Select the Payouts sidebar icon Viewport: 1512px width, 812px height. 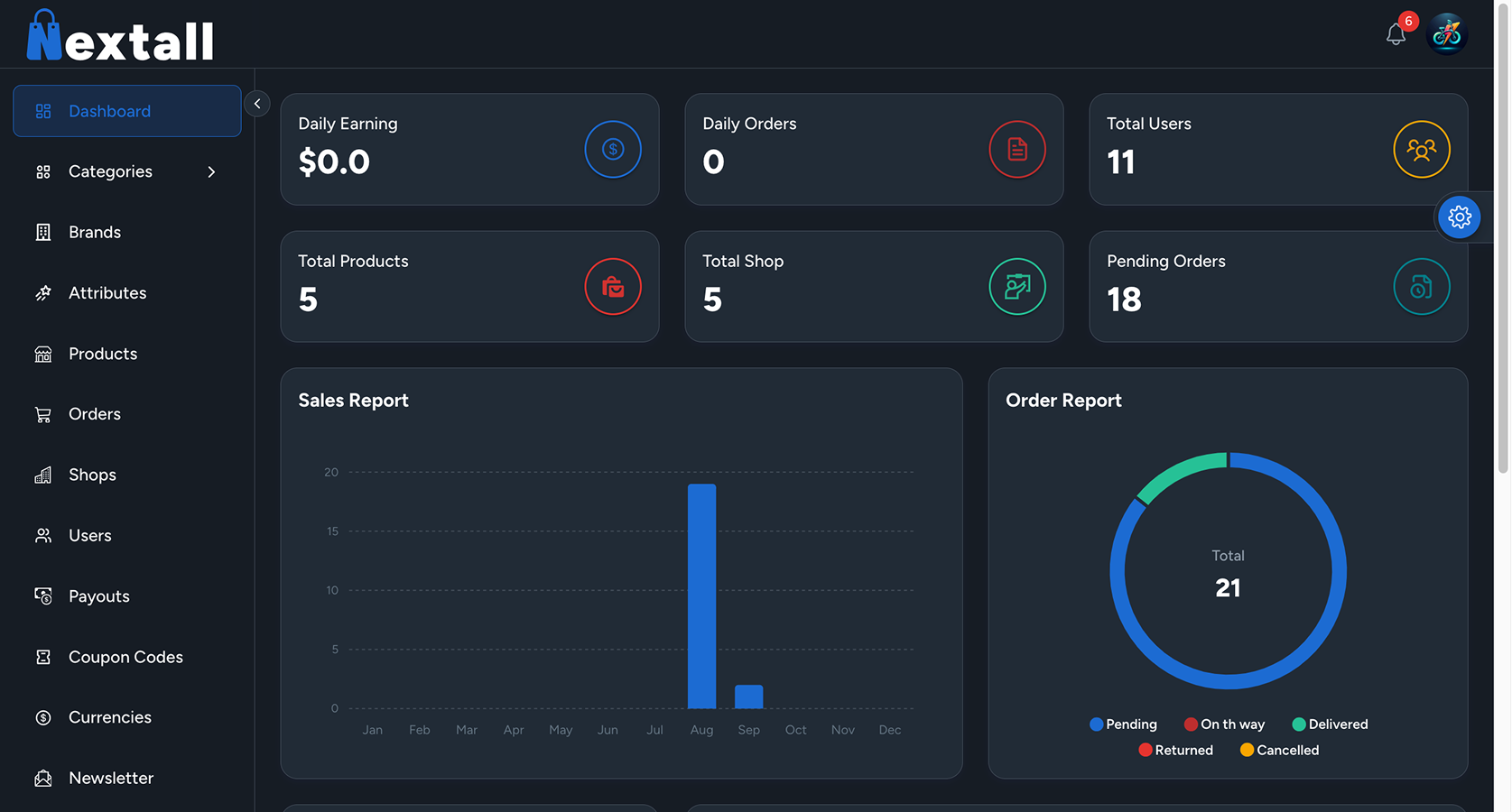pos(42,595)
